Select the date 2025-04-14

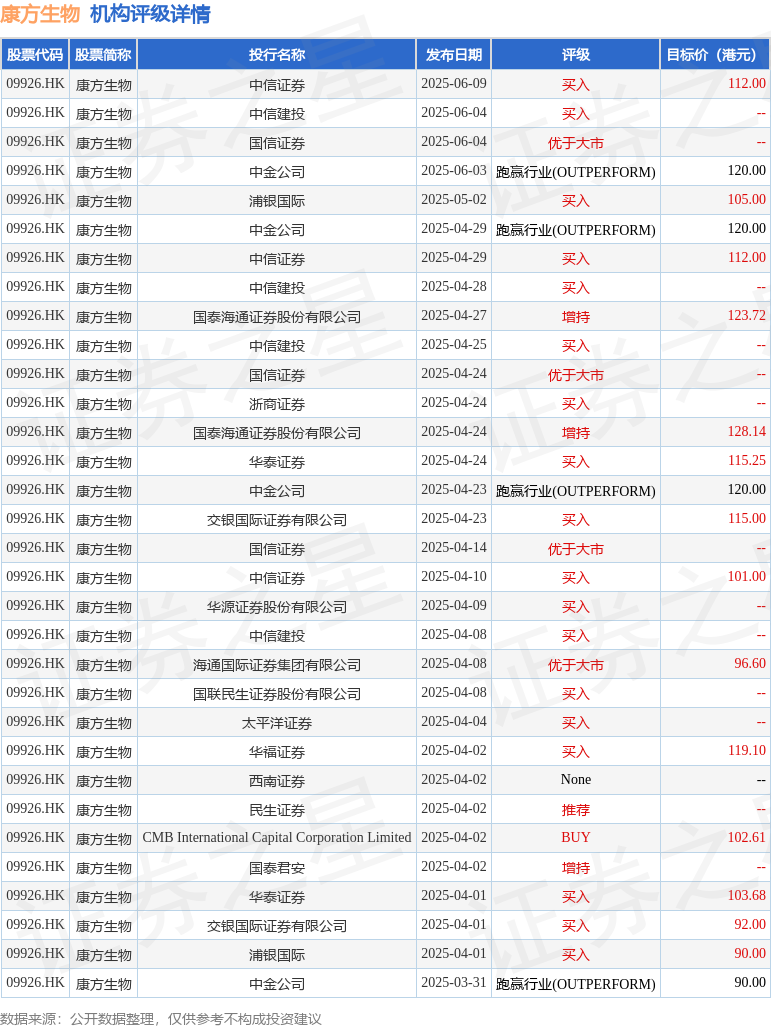(x=454, y=548)
